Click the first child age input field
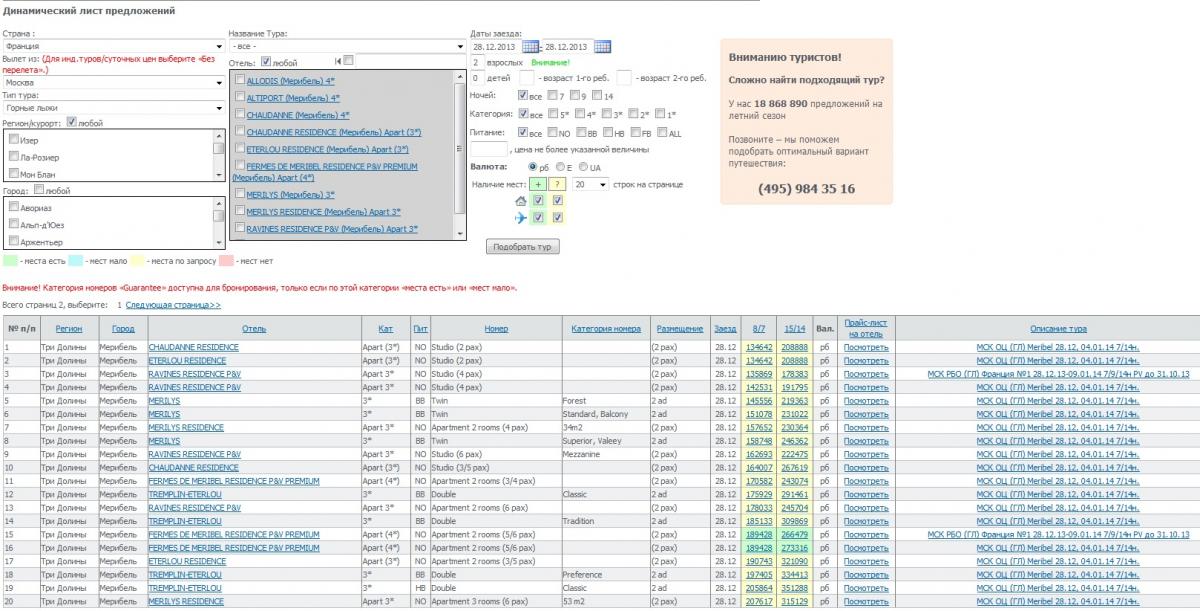 coord(527,78)
